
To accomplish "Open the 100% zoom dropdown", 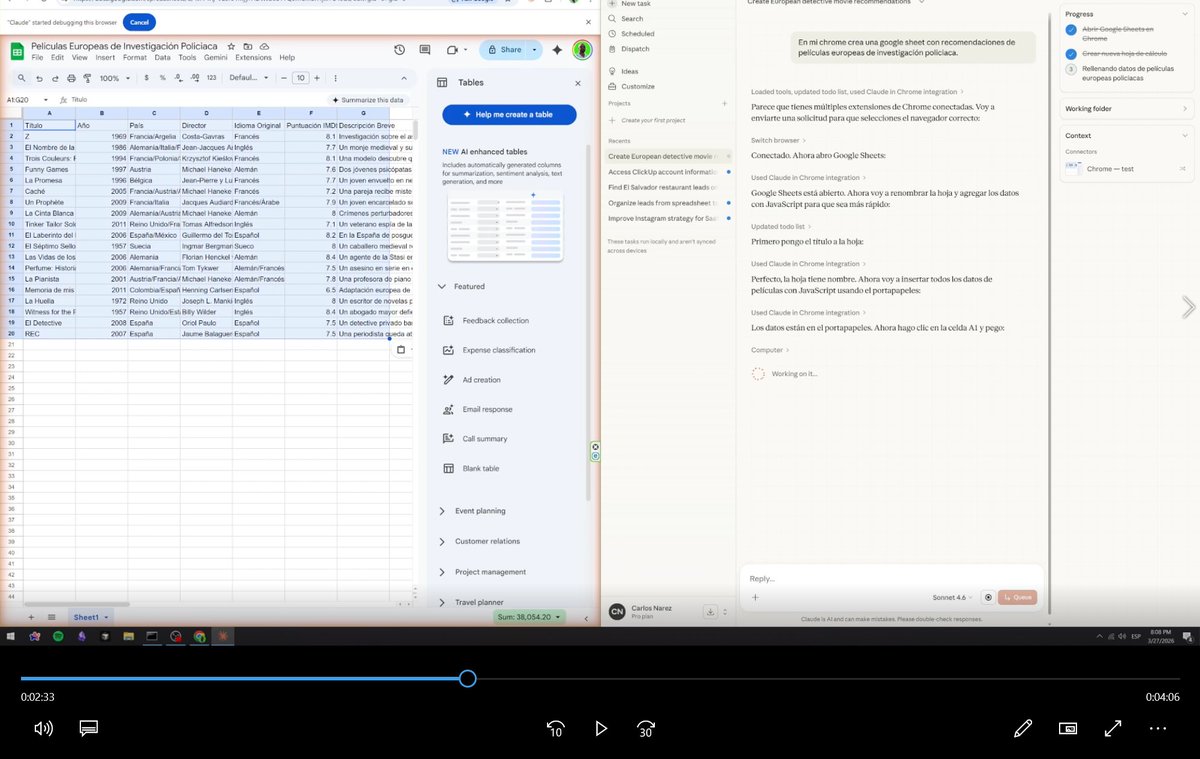I will tap(113, 77).
